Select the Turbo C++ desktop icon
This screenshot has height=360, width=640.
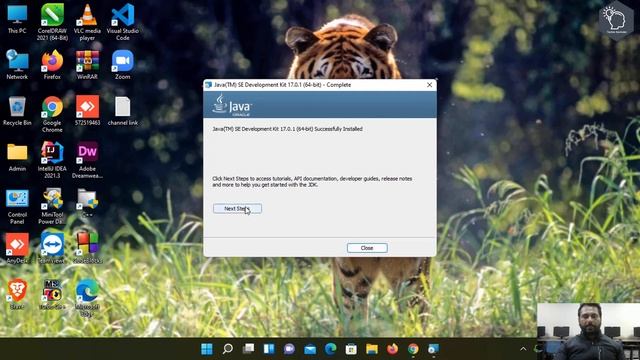(x=52, y=294)
